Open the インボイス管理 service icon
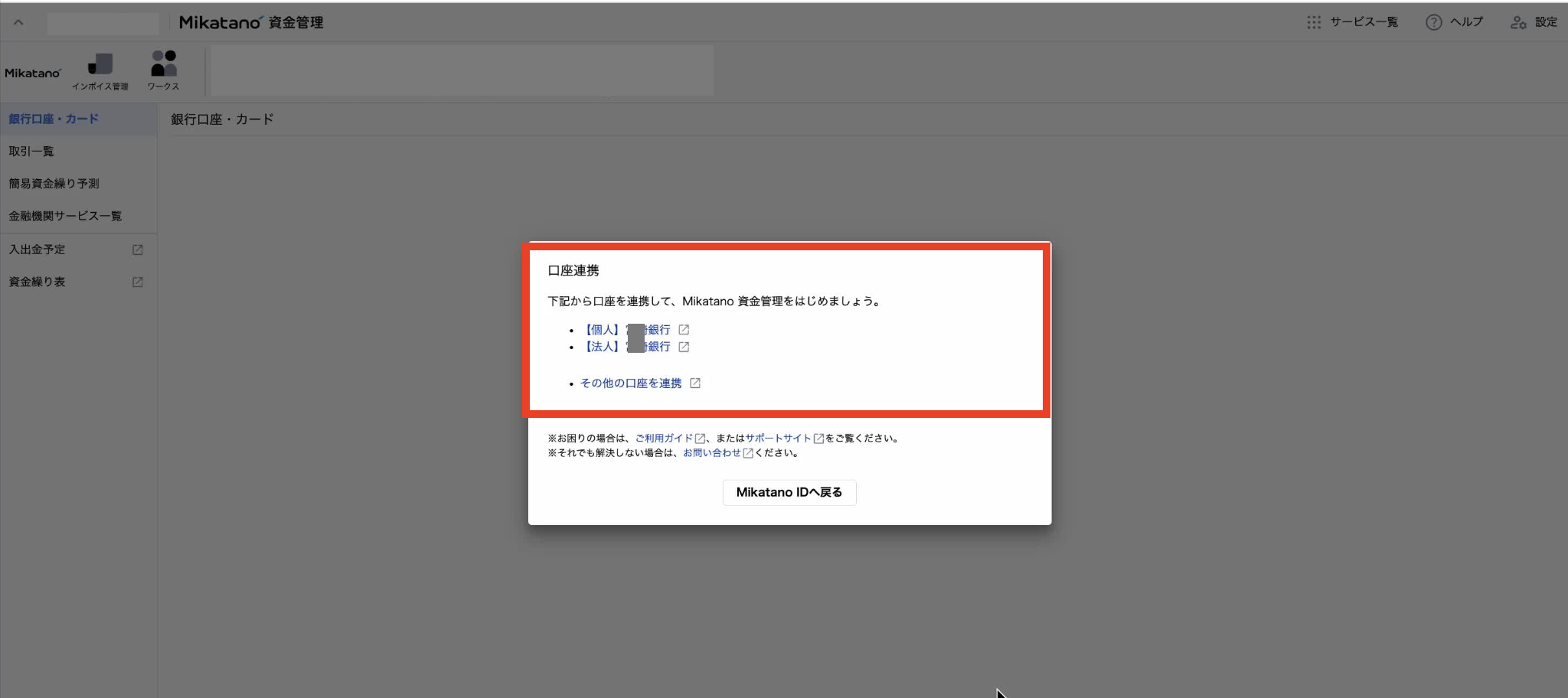This screenshot has width=1568, height=698. tap(100, 71)
